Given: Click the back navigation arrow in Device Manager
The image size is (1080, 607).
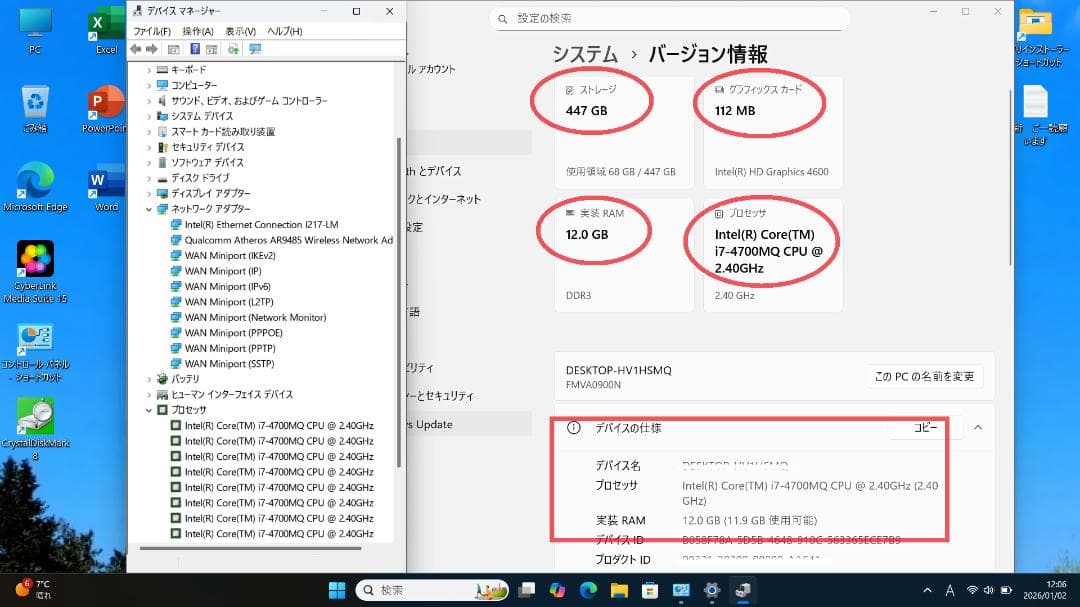Looking at the screenshot, I should click(x=136, y=48).
